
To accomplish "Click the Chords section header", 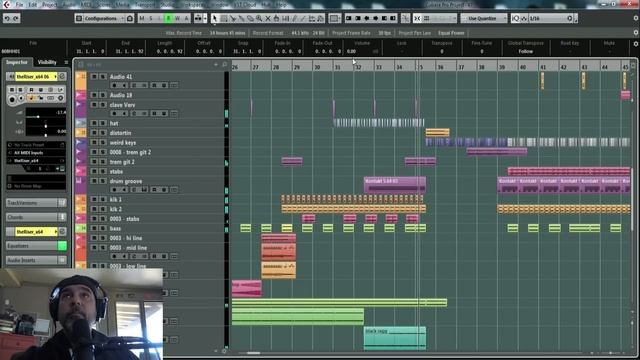I will point(32,217).
